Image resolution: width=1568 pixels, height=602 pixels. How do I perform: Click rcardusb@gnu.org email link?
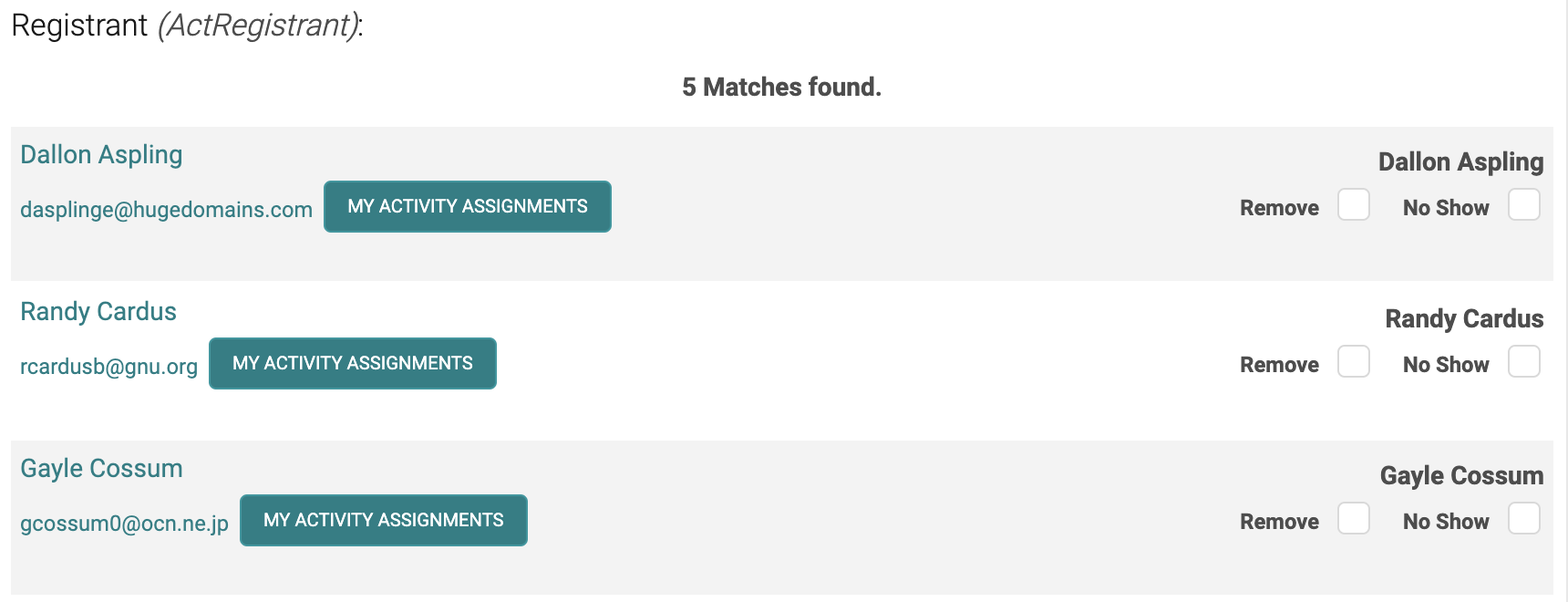point(108,367)
